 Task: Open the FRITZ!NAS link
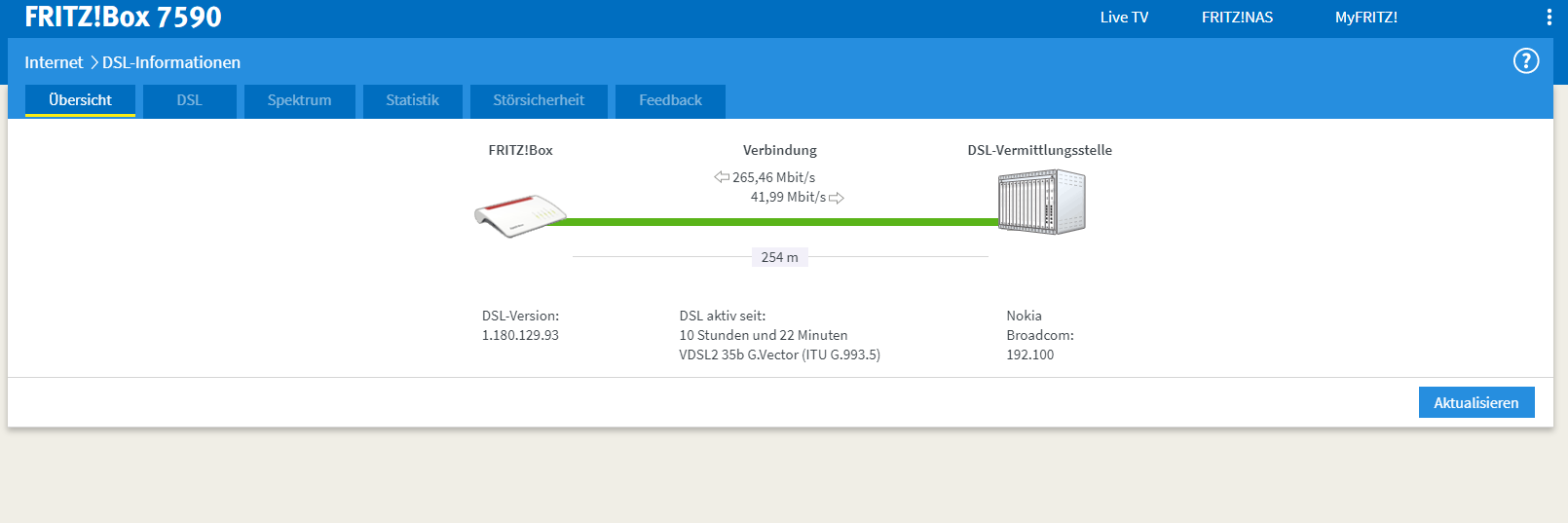pyautogui.click(x=1237, y=18)
